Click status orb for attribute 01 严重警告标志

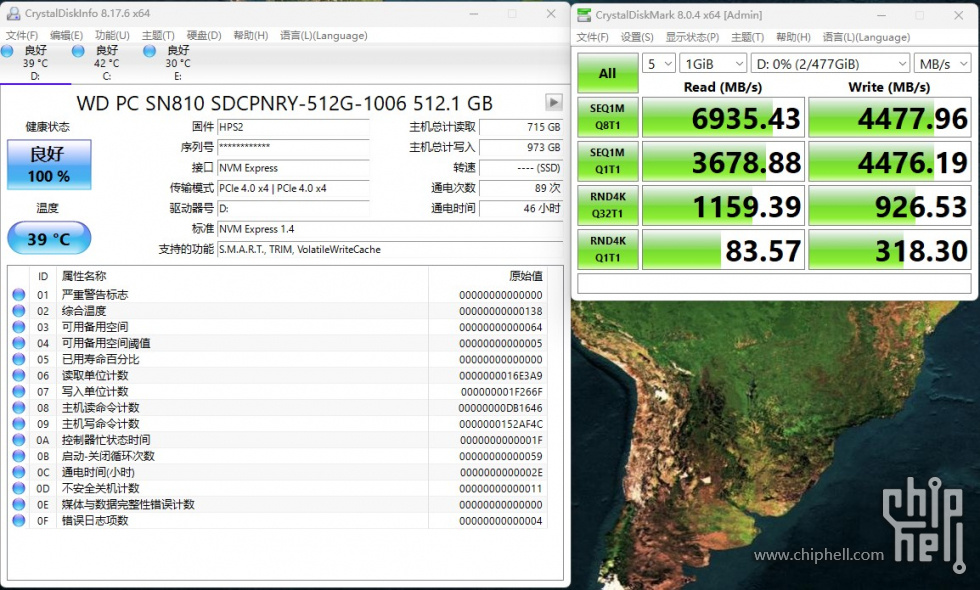pyautogui.click(x=18, y=295)
